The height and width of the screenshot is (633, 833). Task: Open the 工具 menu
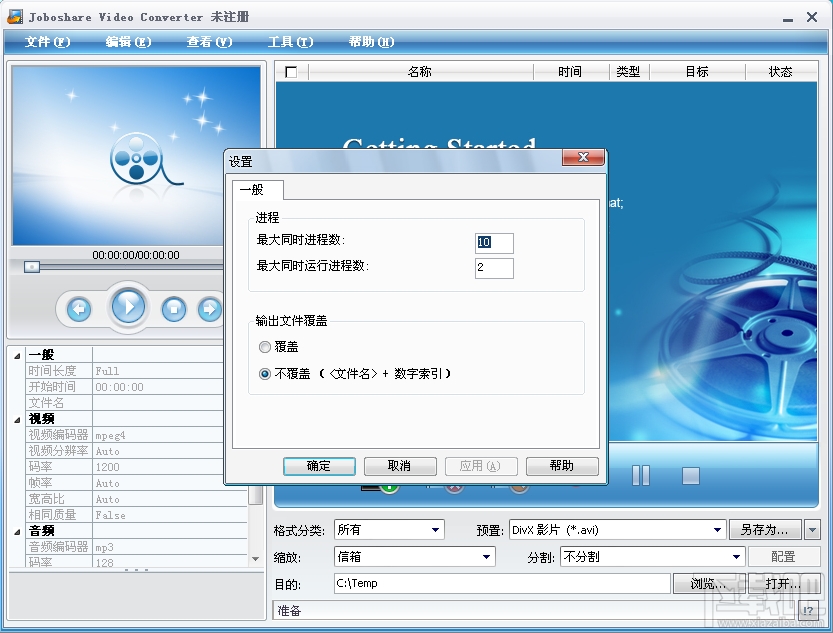coord(288,42)
